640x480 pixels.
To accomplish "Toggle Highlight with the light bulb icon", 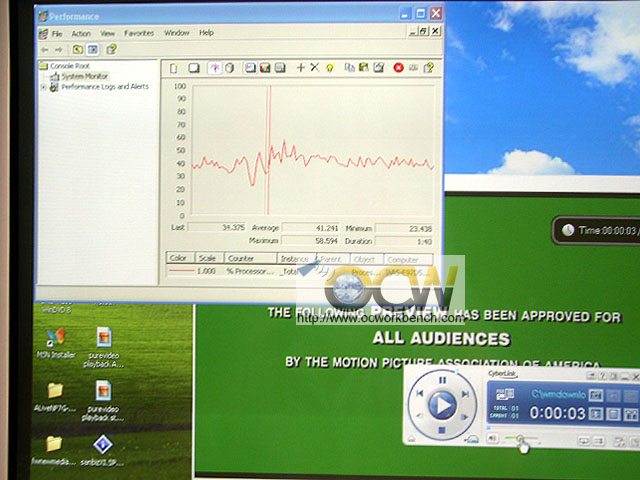I will [x=330, y=68].
